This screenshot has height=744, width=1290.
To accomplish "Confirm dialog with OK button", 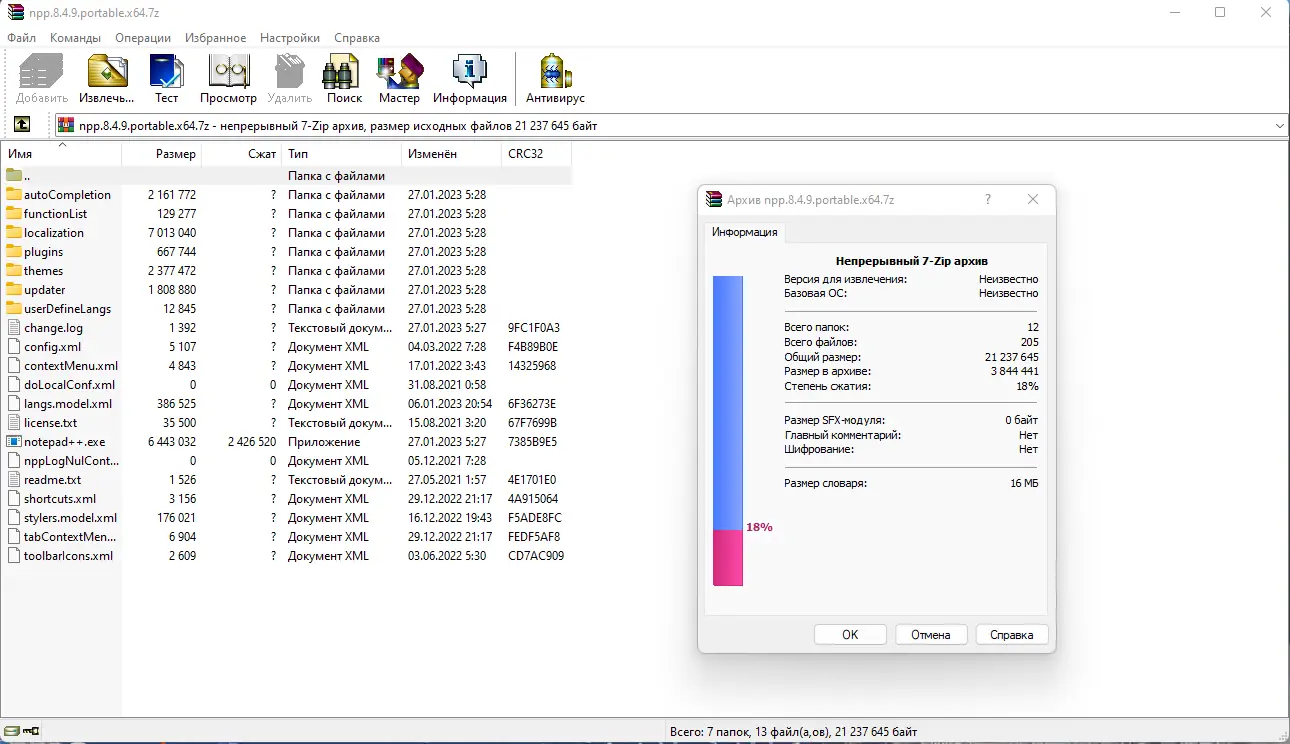I will click(x=850, y=635).
